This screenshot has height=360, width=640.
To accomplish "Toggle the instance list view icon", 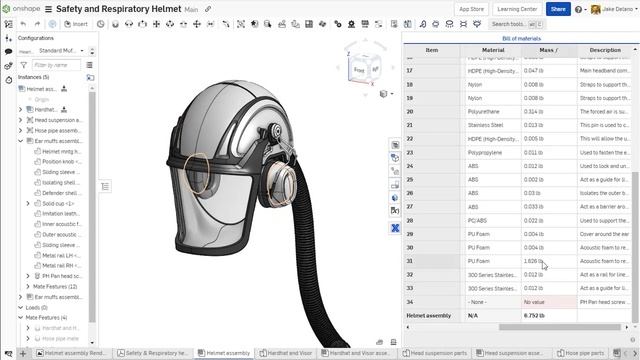I will [89, 65].
